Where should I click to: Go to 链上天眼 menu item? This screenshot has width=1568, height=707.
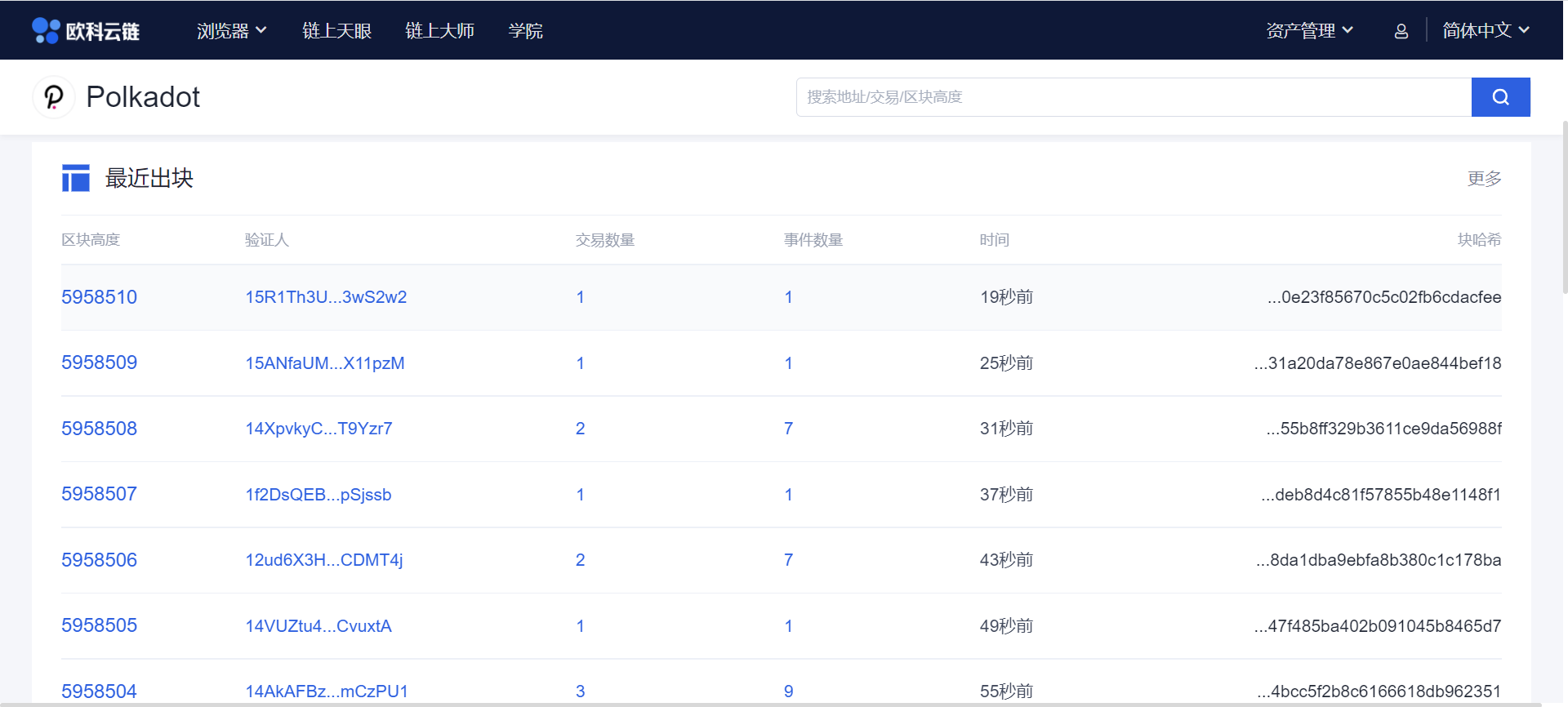point(336,31)
